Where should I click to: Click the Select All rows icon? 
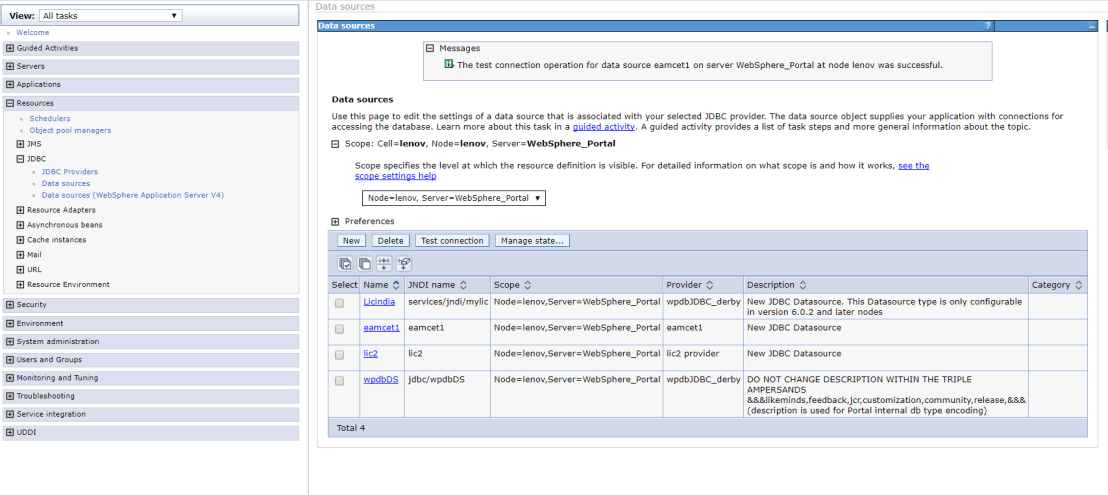pos(345,264)
